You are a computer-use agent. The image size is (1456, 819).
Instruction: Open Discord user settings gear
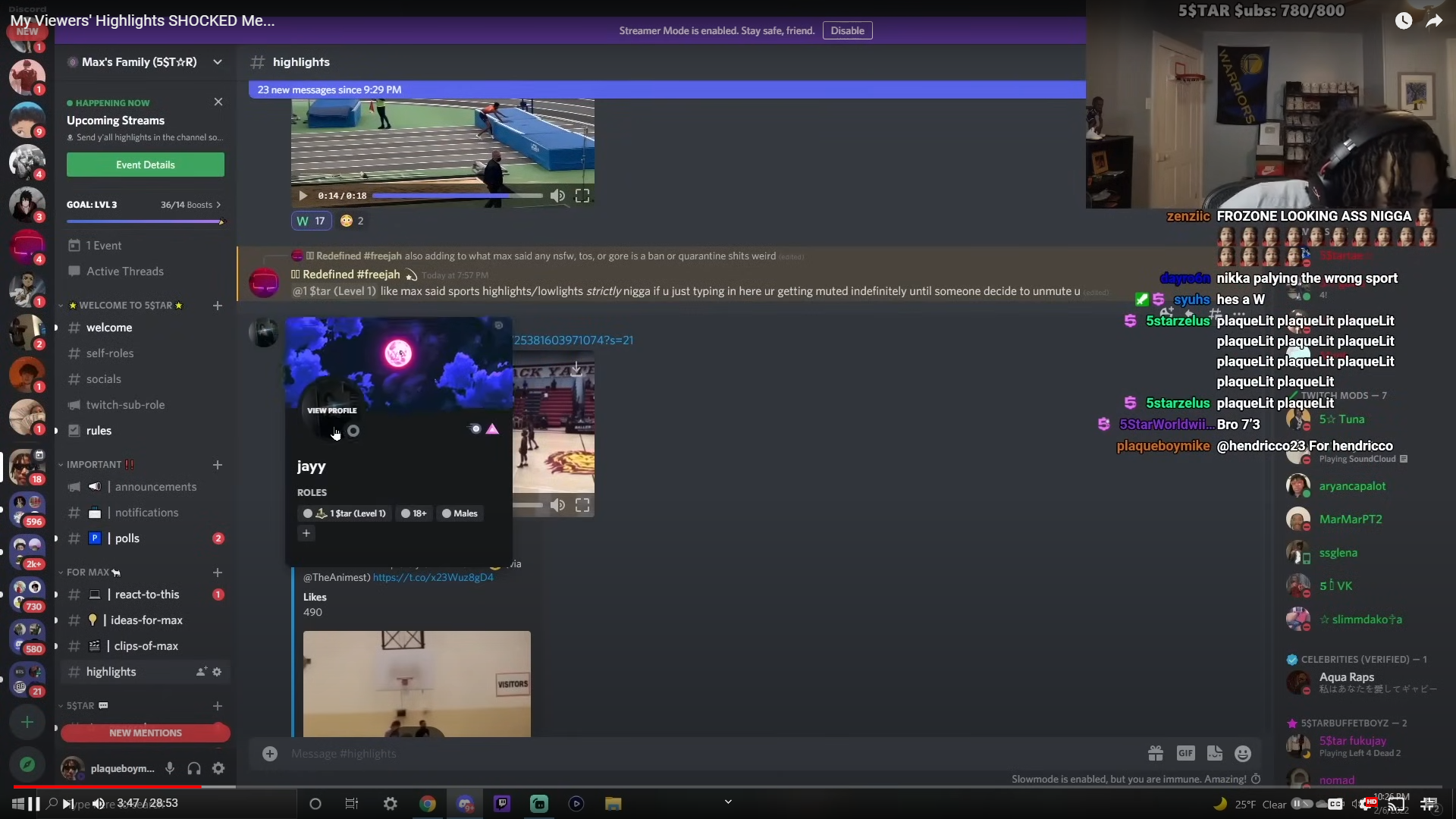coord(218,768)
